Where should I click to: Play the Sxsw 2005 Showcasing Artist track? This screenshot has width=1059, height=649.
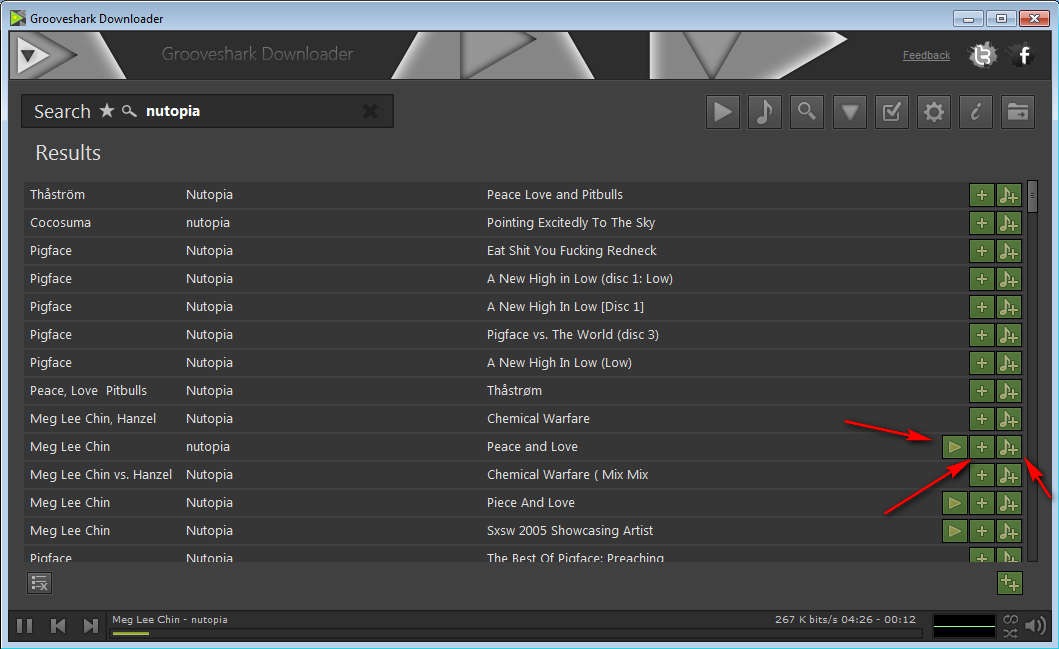click(x=954, y=531)
